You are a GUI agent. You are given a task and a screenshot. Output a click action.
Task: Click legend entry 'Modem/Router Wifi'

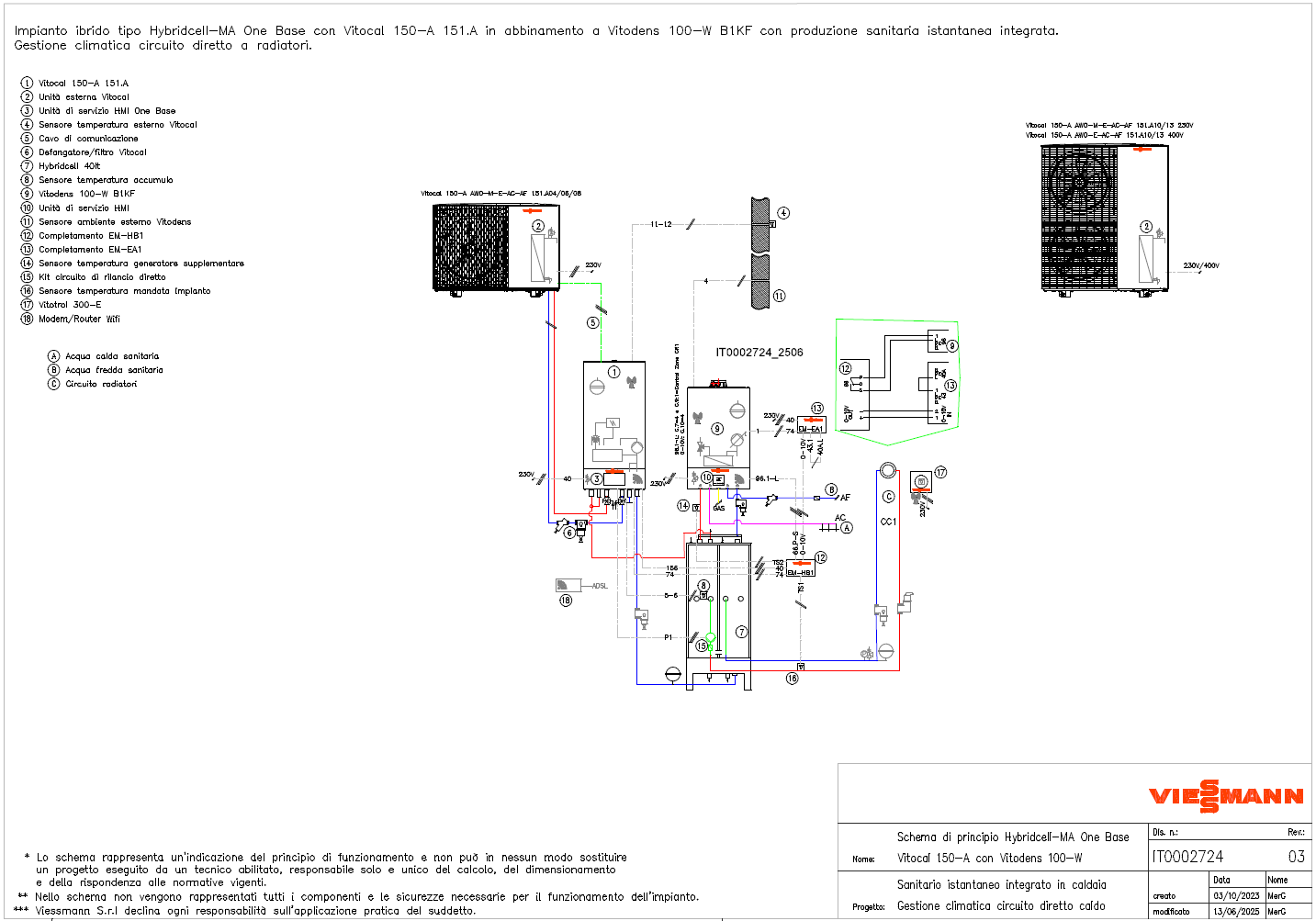click(x=79, y=319)
